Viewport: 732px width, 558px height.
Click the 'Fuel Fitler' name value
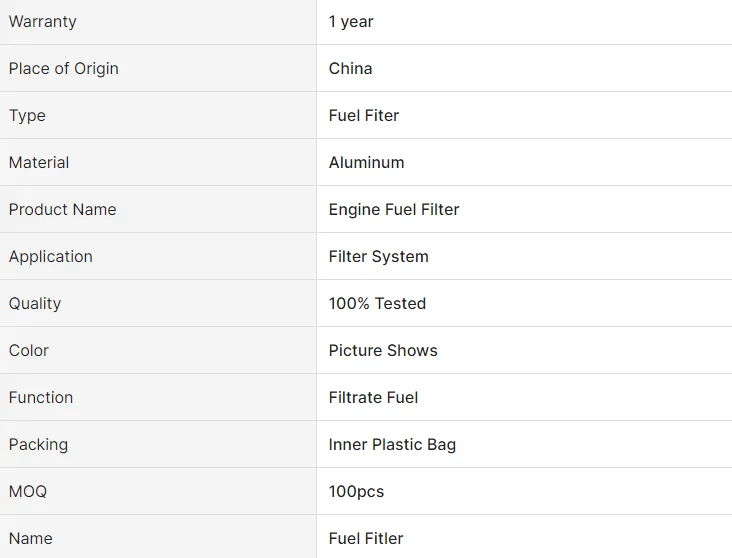click(365, 538)
